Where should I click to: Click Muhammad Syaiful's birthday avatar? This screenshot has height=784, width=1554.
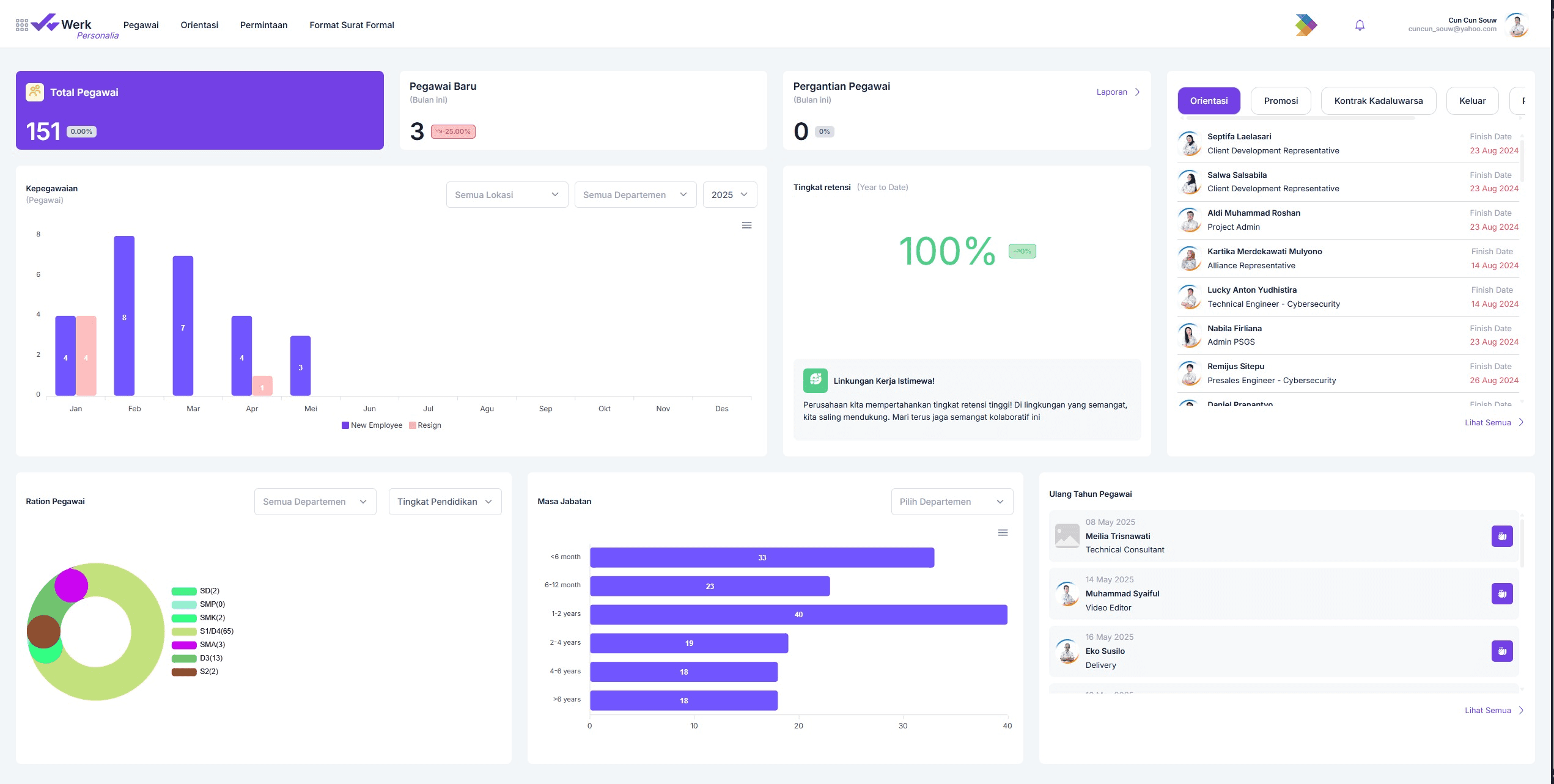1067,593
